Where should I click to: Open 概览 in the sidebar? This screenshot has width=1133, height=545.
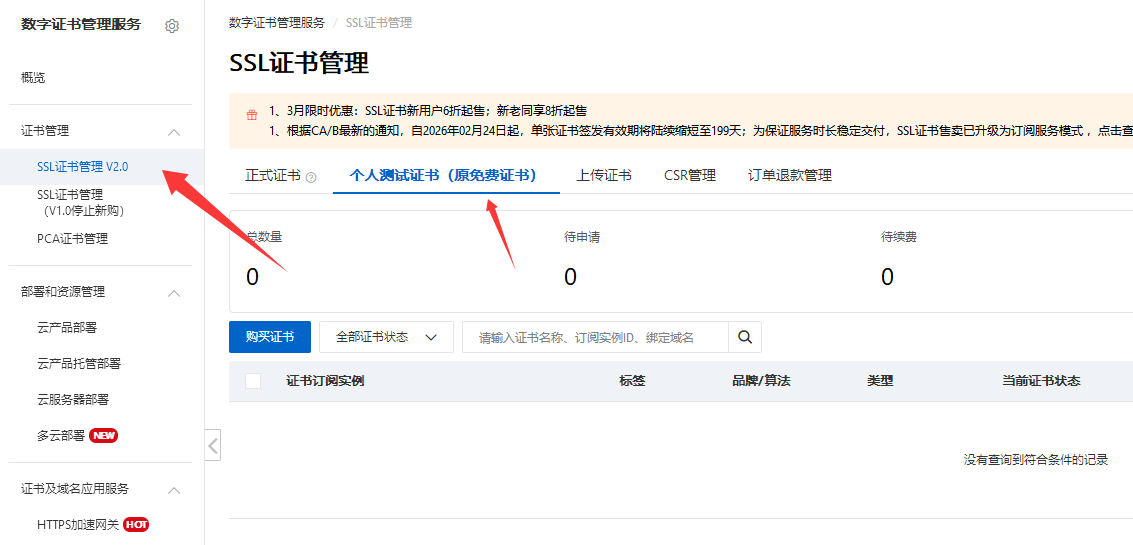pyautogui.click(x=33, y=78)
